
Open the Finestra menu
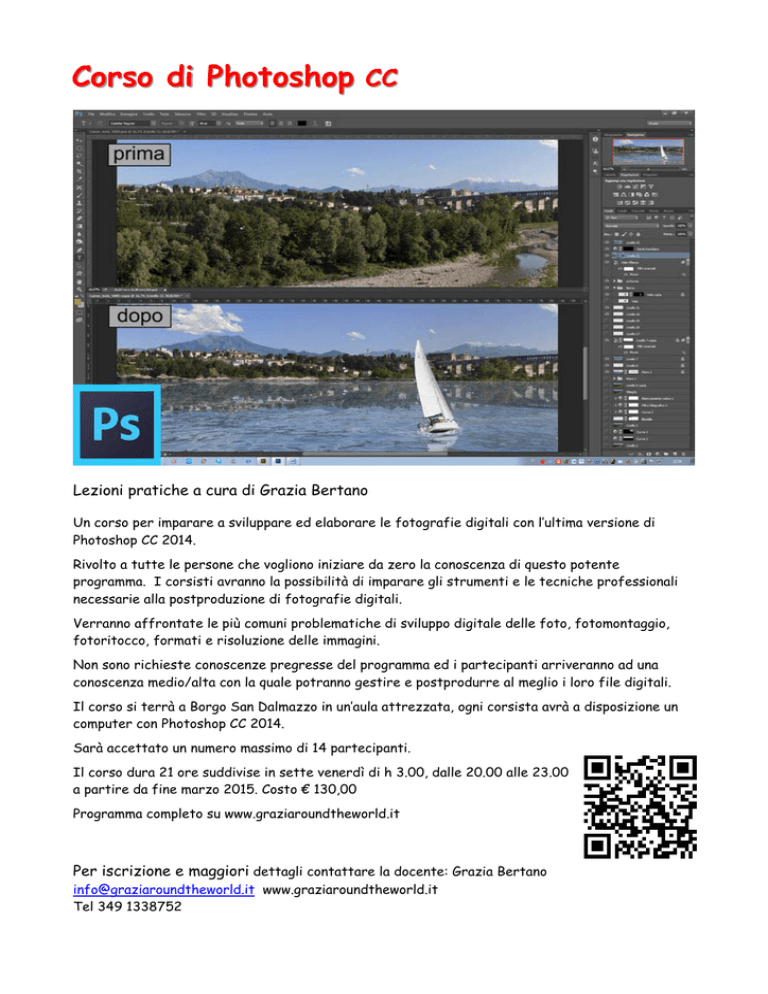(251, 113)
